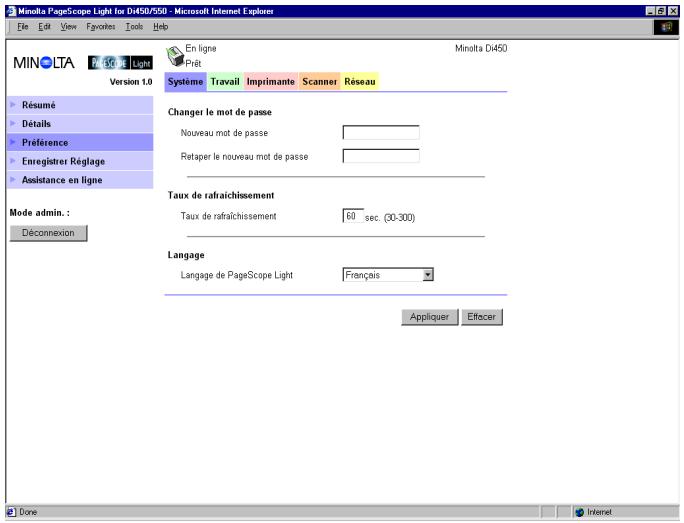684x523 pixels.
Task: Click the arrow bullet beside Résumé
Action: coord(13,105)
